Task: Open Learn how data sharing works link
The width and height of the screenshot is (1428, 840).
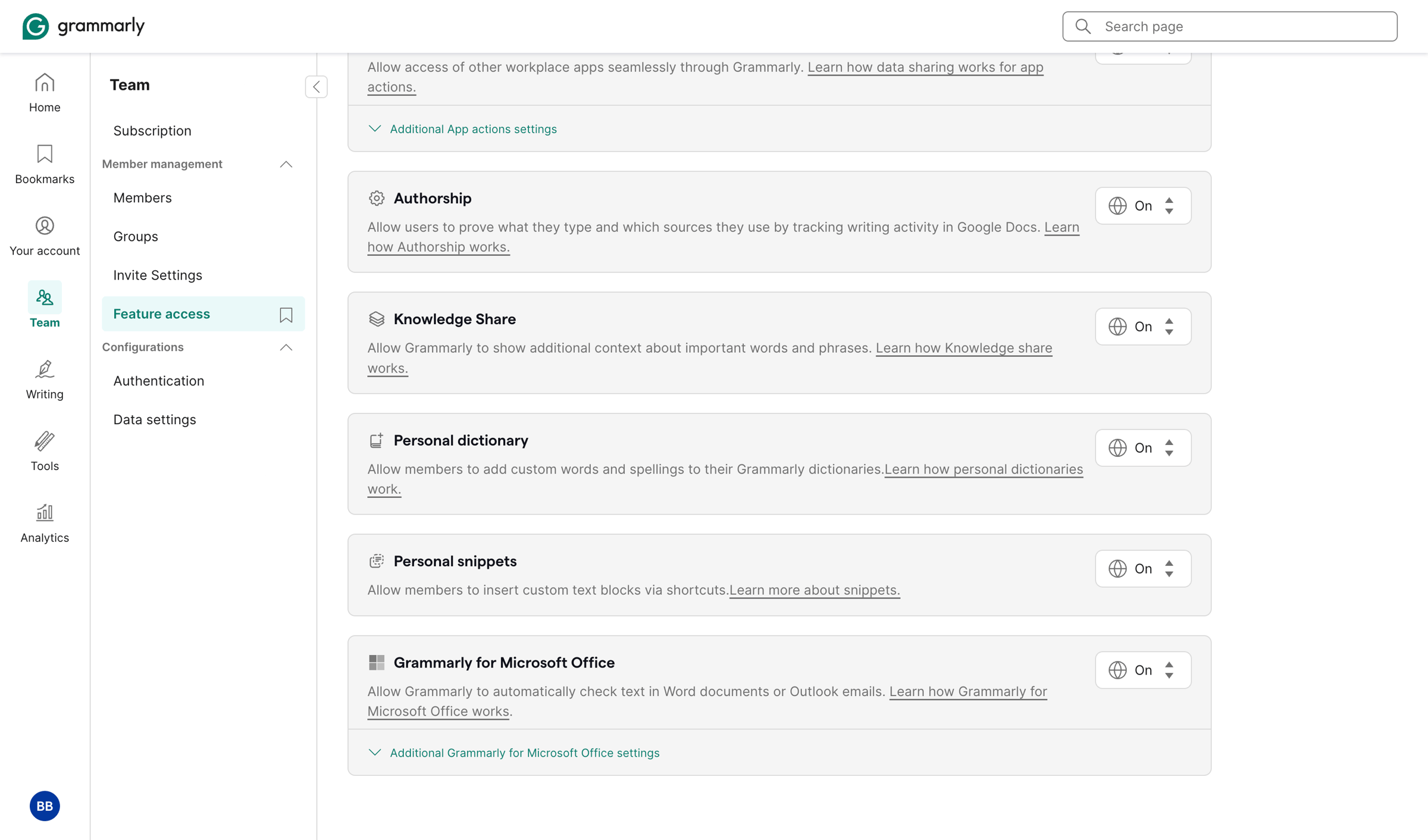Action: [925, 67]
